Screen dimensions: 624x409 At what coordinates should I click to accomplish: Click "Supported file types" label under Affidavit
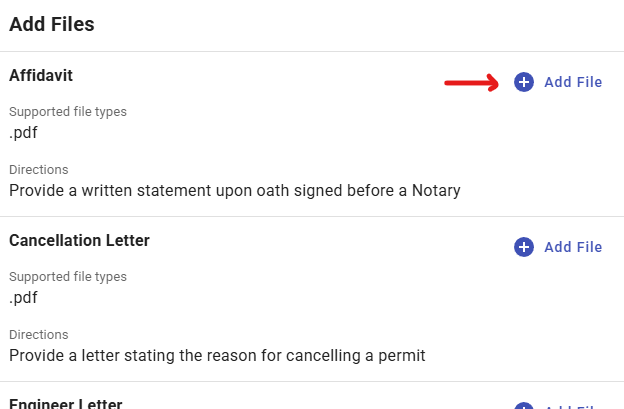point(68,112)
